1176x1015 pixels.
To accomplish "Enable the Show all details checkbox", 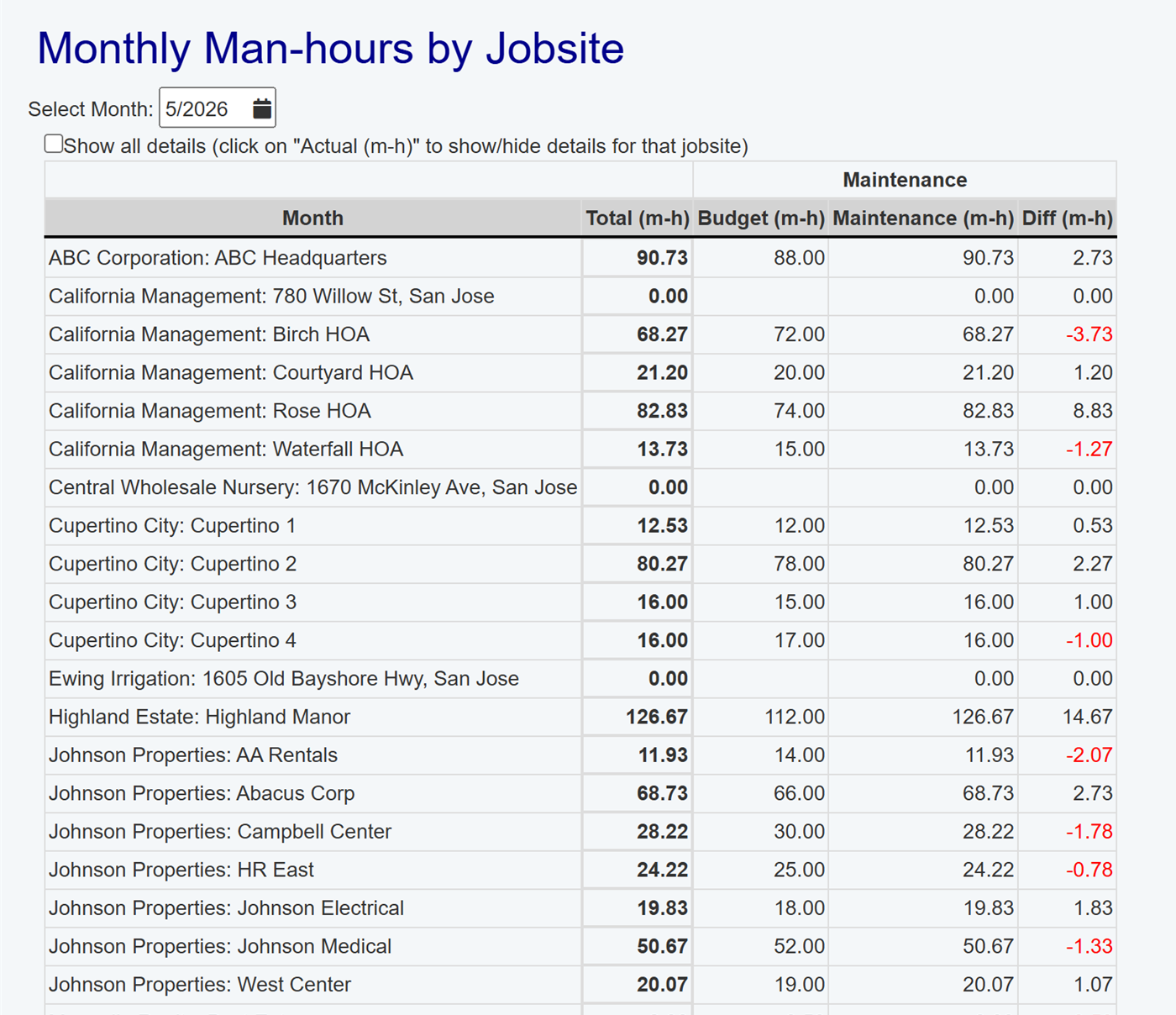I will pyautogui.click(x=54, y=144).
